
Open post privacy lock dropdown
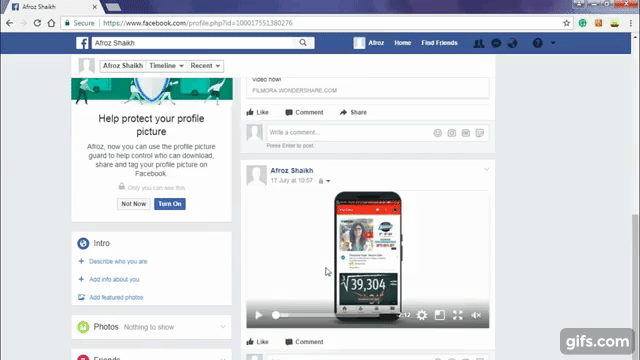tap(324, 181)
